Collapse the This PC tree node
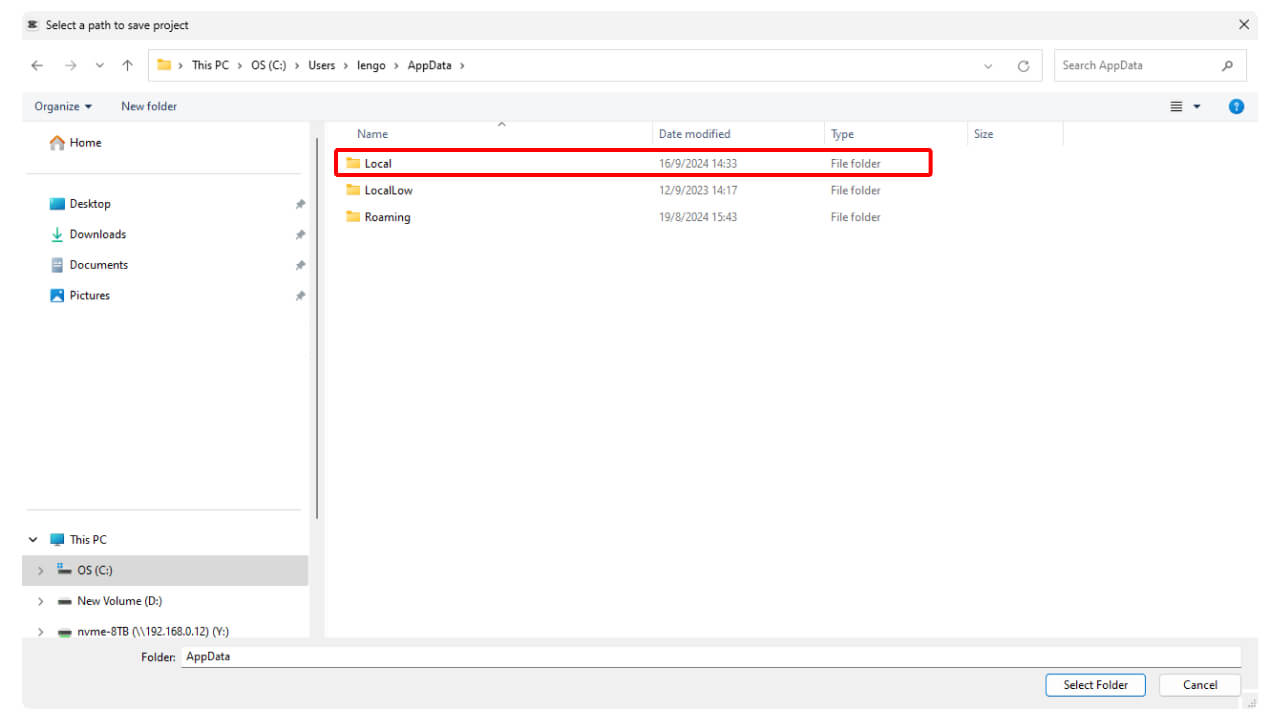The height and width of the screenshot is (720, 1280). [x=33, y=540]
